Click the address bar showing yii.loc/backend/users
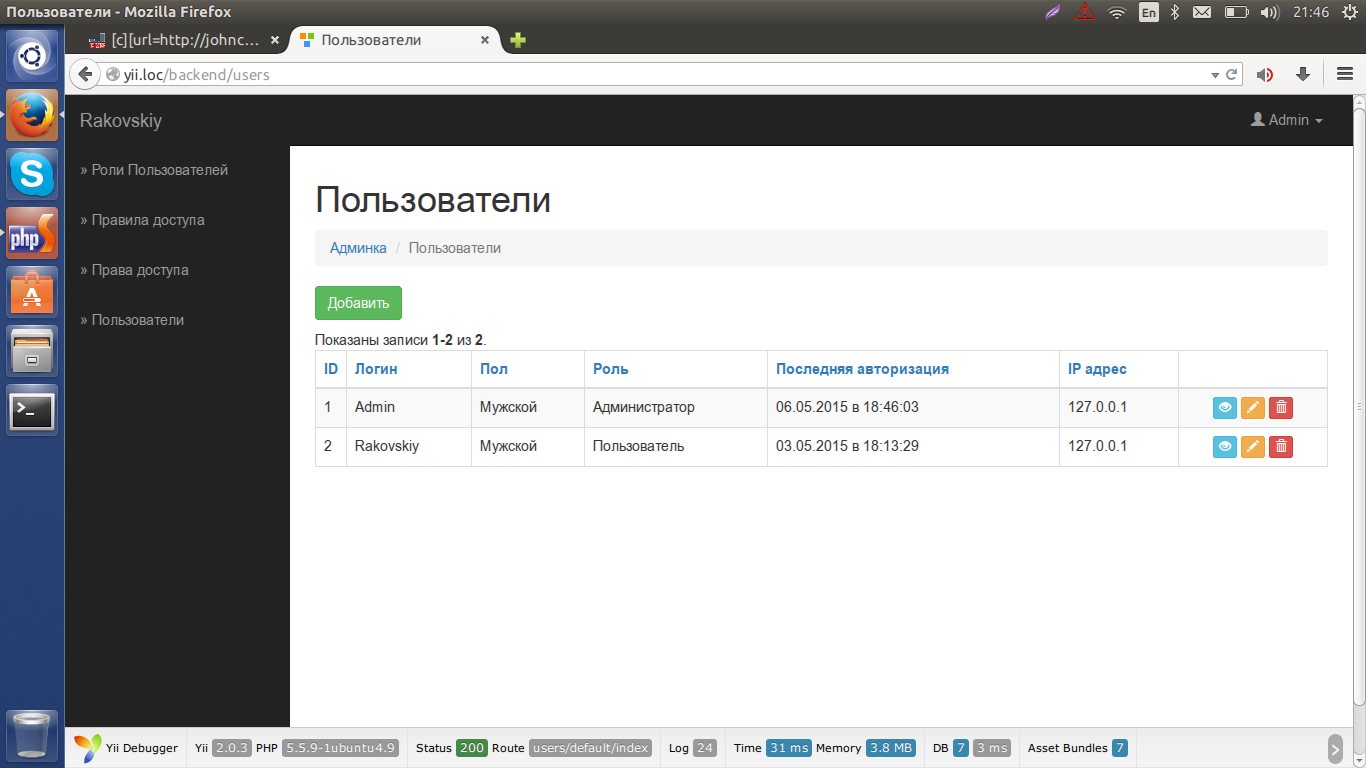The image size is (1366, 768). point(600,75)
